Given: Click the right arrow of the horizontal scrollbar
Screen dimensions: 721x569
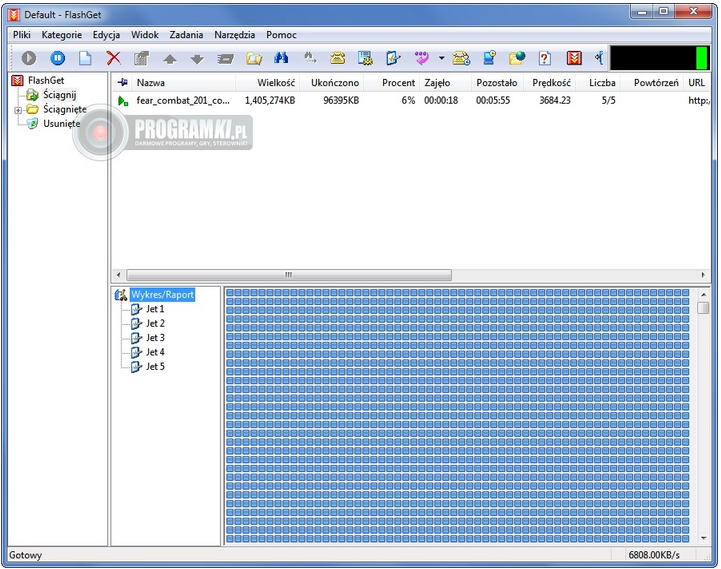Looking at the screenshot, I should pyautogui.click(x=703, y=275).
